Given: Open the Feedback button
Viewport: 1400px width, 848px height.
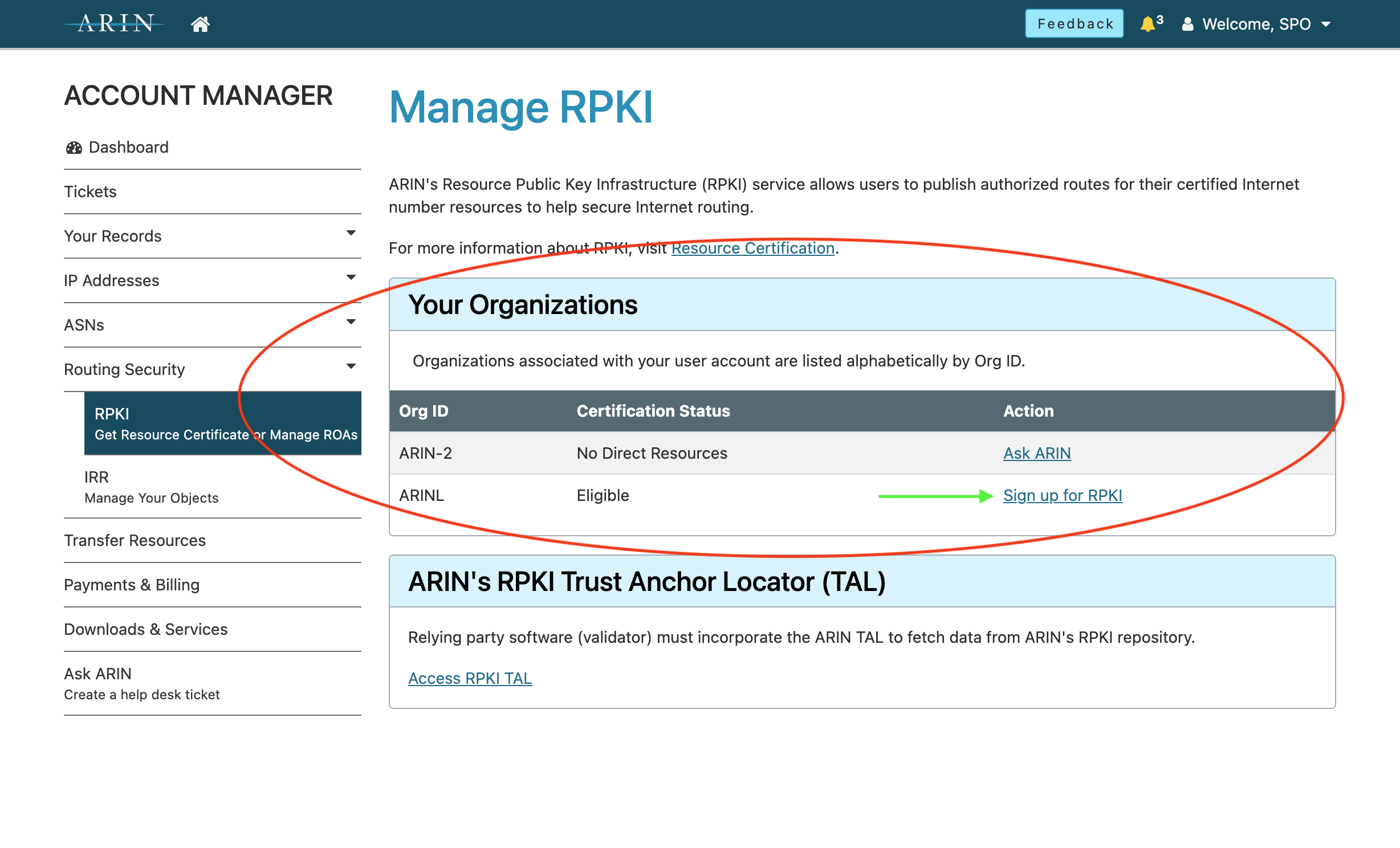Looking at the screenshot, I should click(1075, 23).
